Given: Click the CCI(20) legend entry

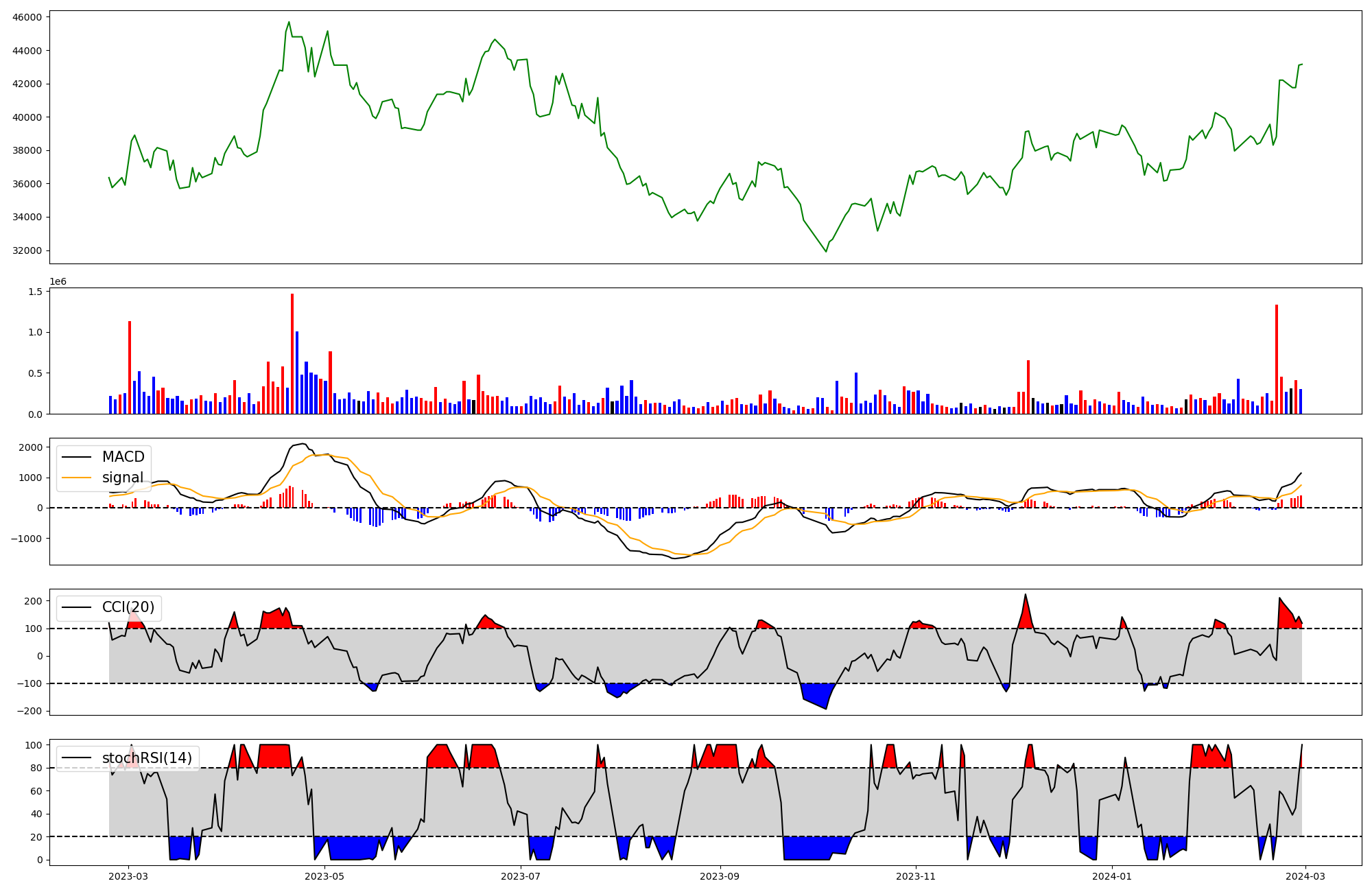Looking at the screenshot, I should point(128,607).
